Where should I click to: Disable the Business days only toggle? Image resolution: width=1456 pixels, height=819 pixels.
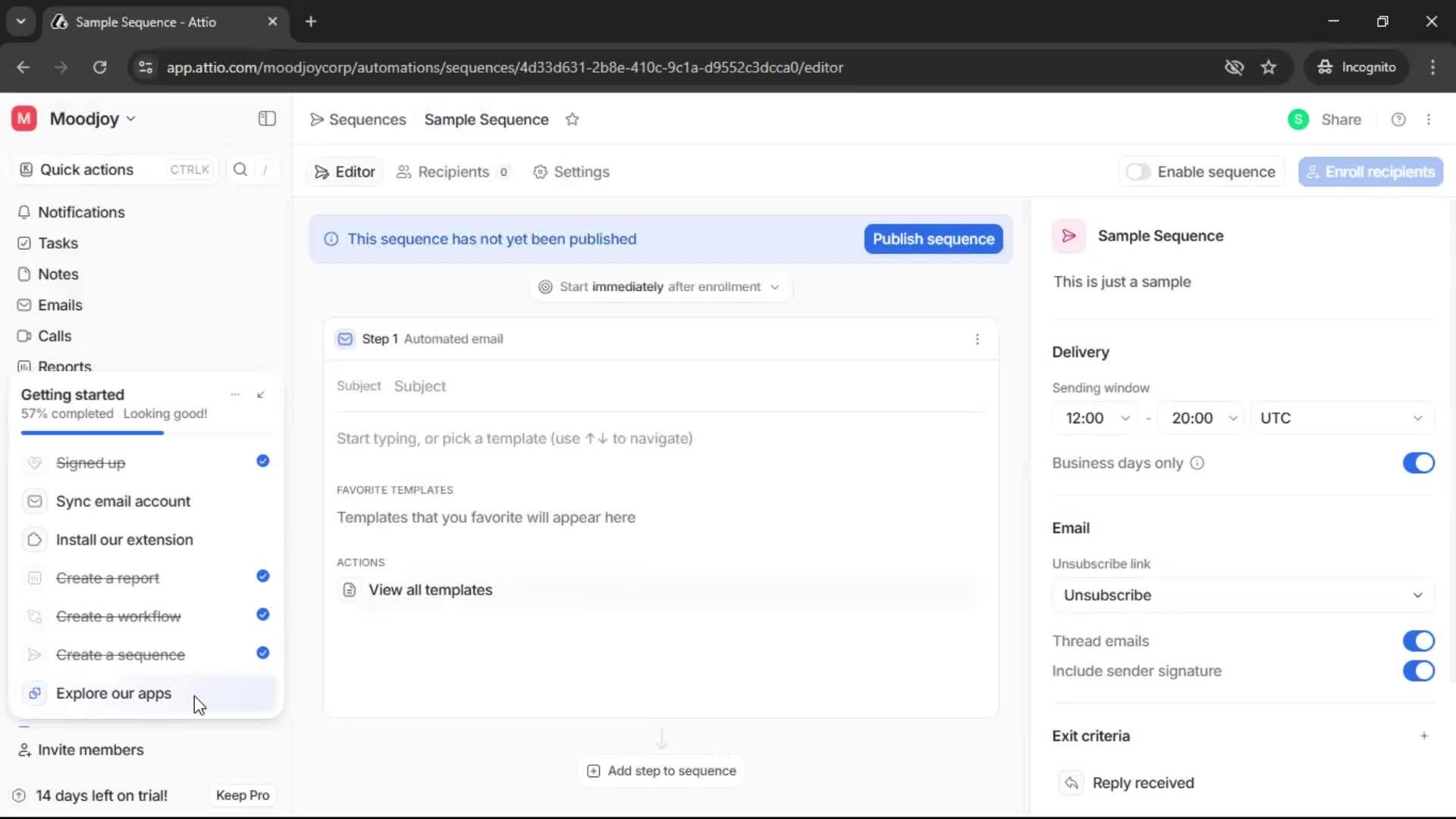1418,463
